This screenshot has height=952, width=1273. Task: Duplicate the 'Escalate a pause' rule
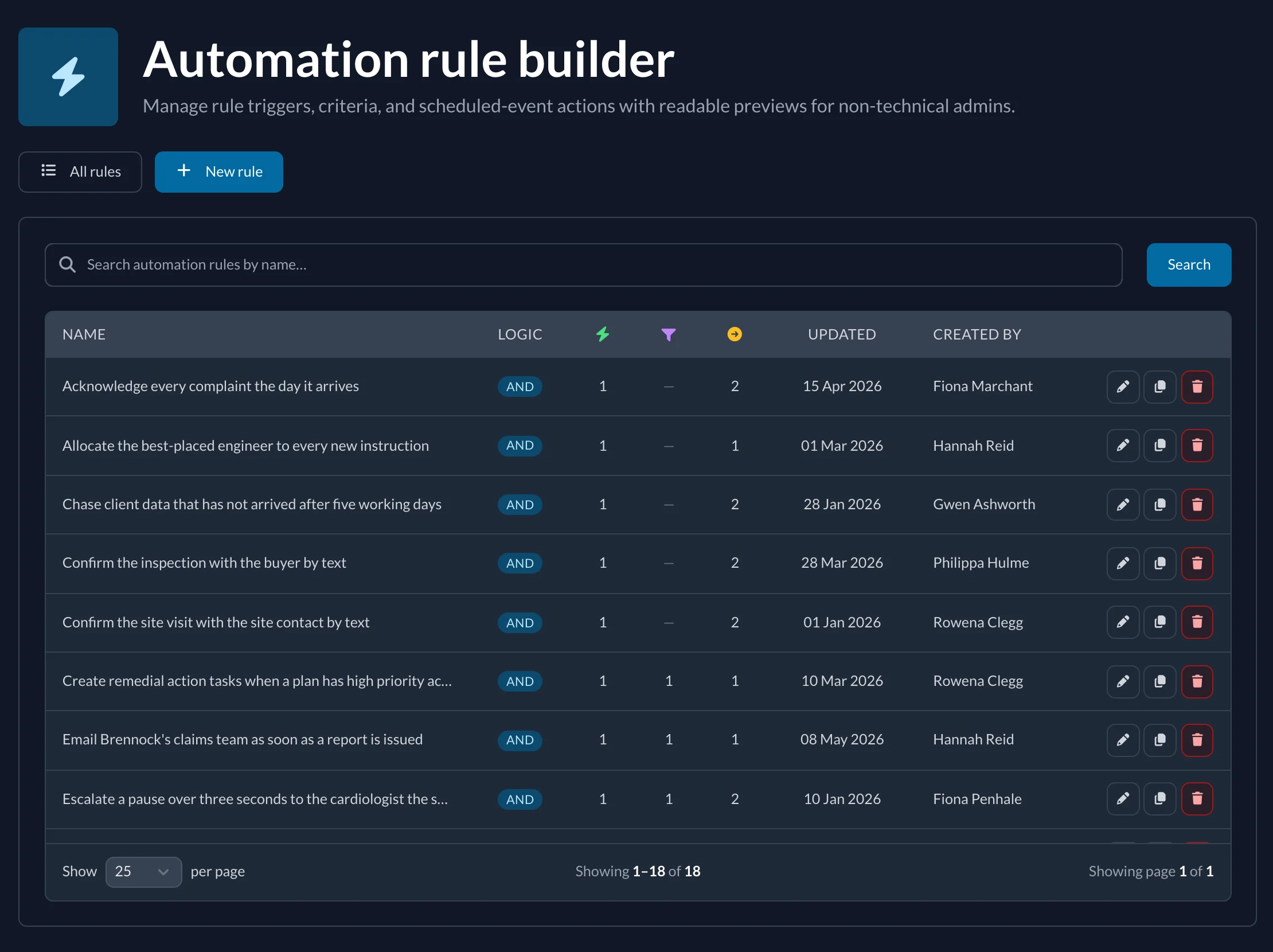[x=1159, y=799]
